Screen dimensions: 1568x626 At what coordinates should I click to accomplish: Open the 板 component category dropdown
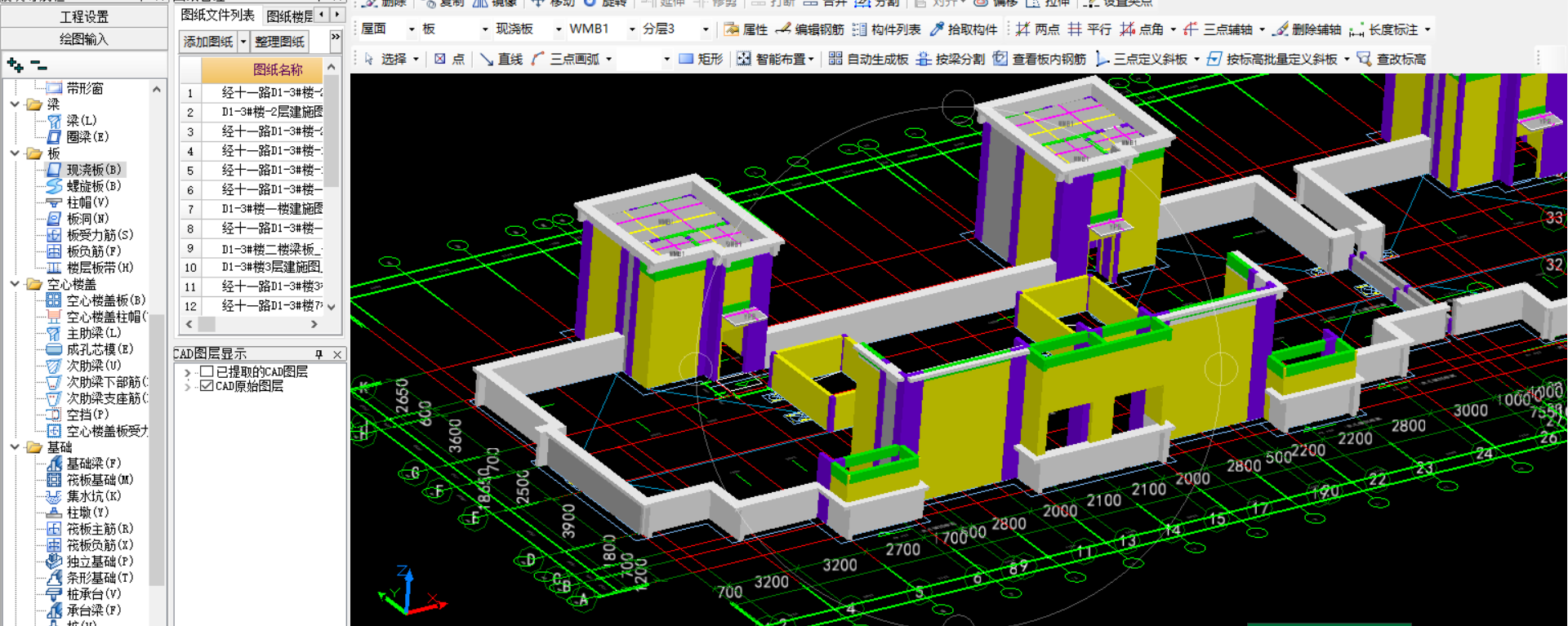[x=485, y=29]
